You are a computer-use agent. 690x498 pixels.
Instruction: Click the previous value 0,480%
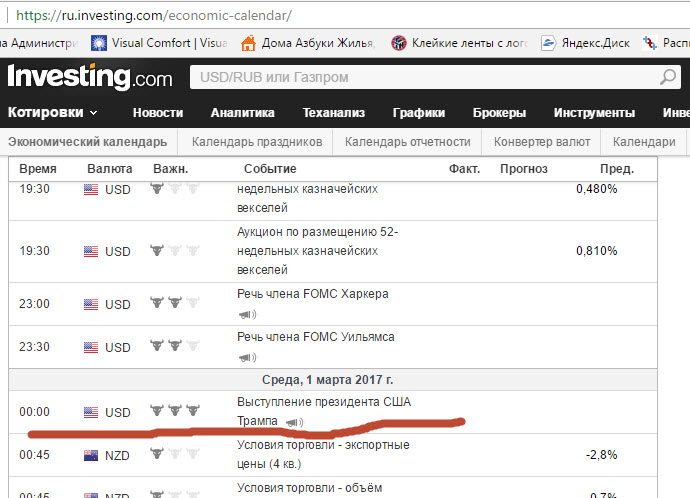pos(597,189)
